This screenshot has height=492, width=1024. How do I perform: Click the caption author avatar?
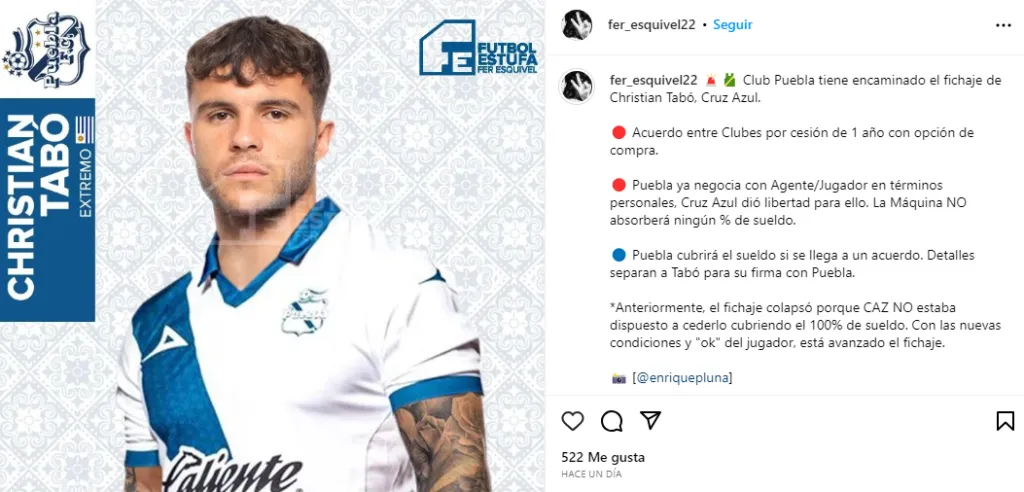coord(576,86)
